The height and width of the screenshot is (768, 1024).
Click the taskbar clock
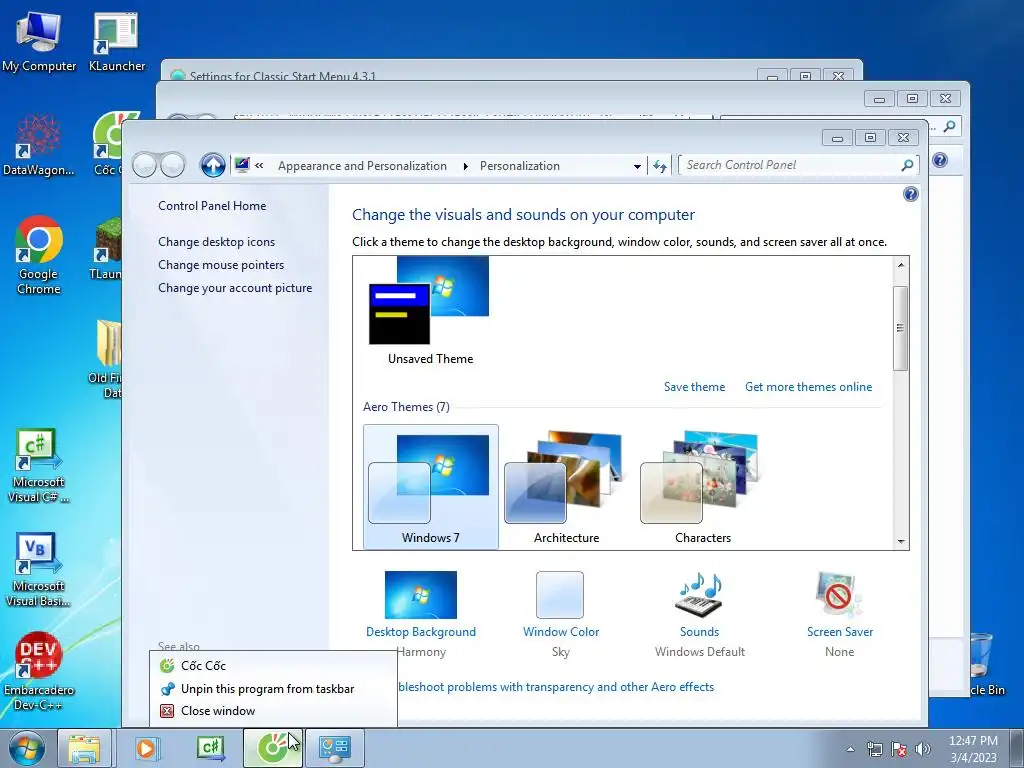[973, 749]
